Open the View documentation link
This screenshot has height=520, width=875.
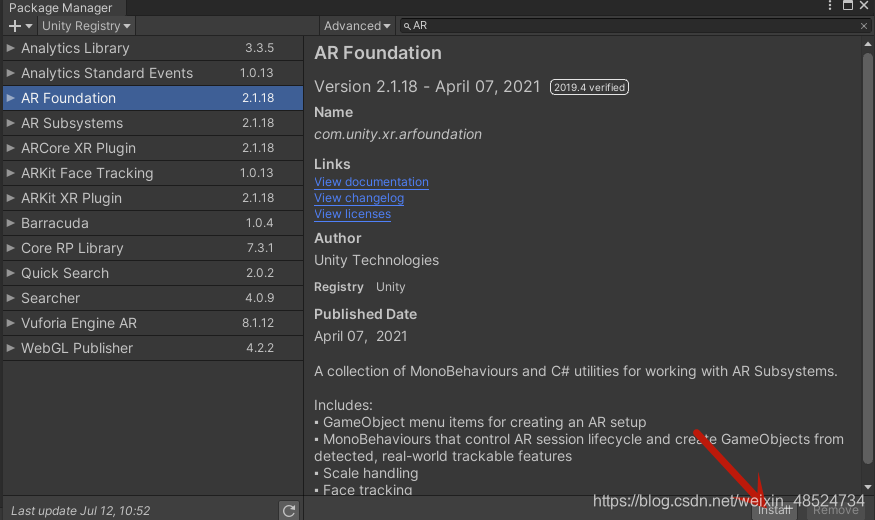[x=371, y=182]
